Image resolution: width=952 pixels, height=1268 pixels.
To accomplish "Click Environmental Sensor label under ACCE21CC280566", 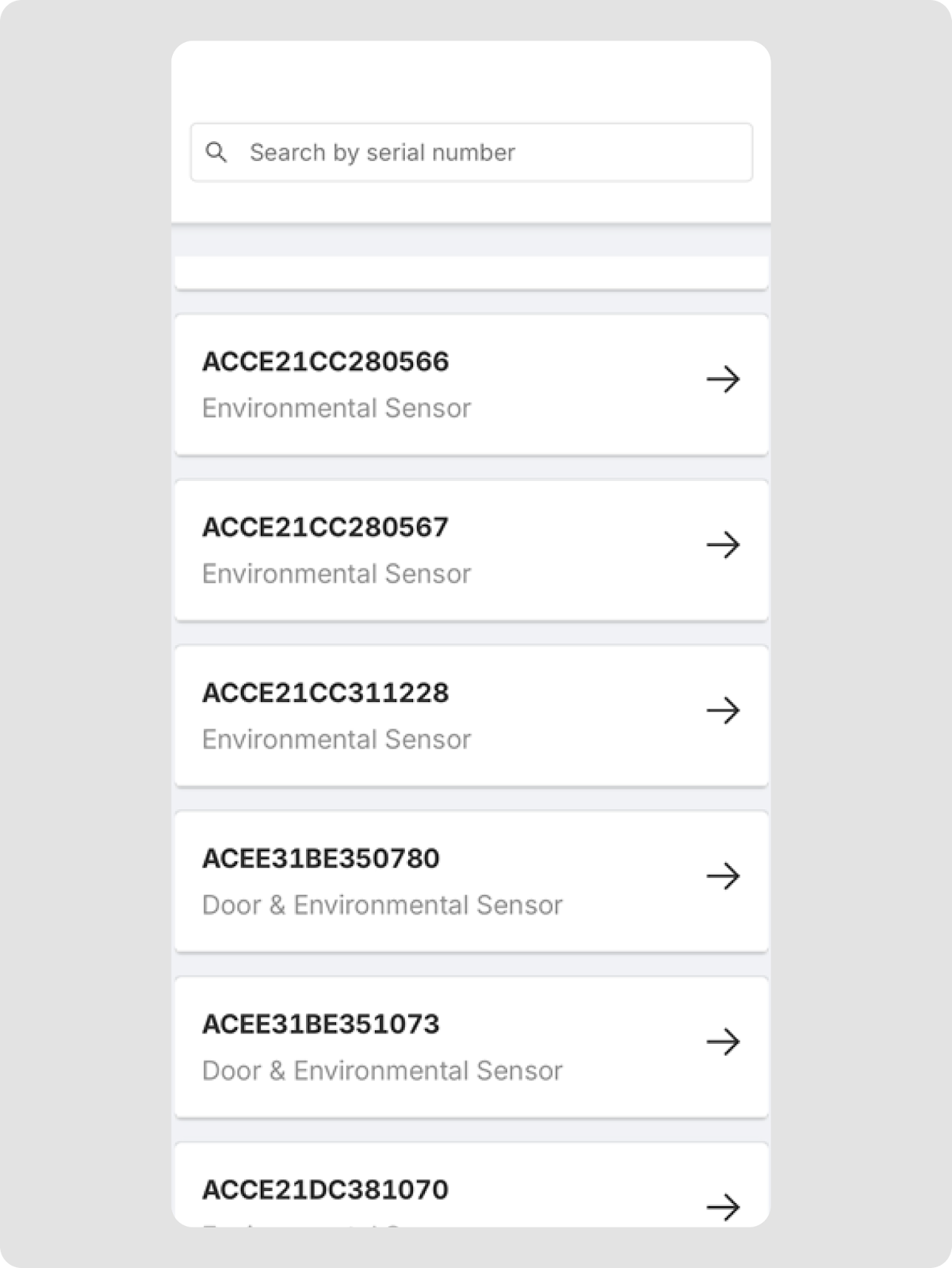I will coord(336,408).
